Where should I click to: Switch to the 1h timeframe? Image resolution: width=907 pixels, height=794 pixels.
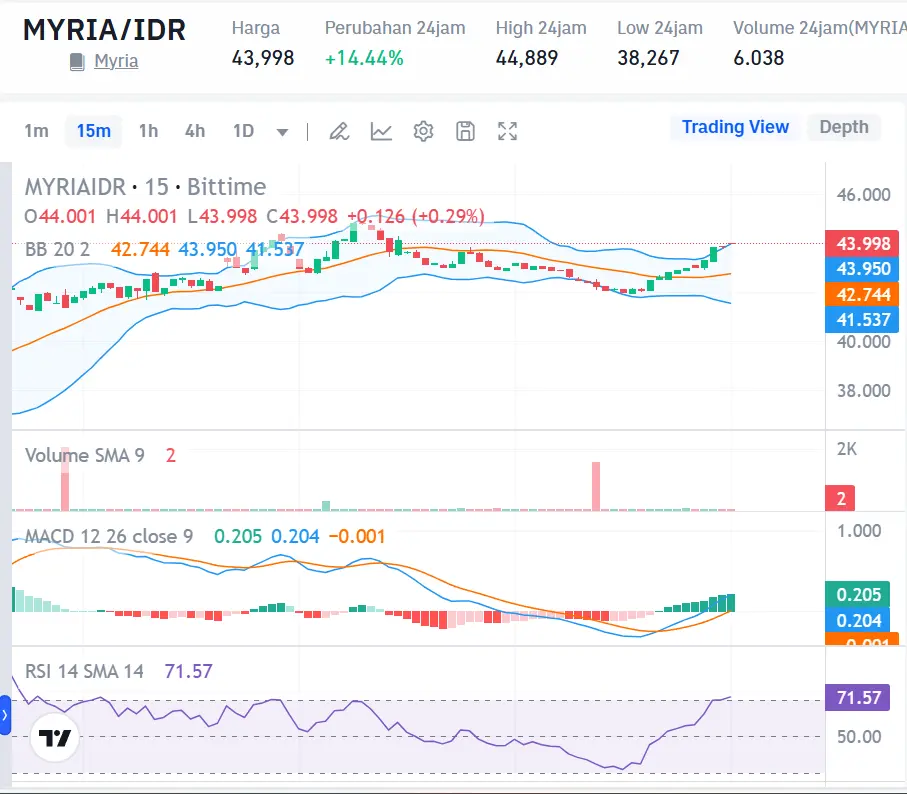(148, 131)
